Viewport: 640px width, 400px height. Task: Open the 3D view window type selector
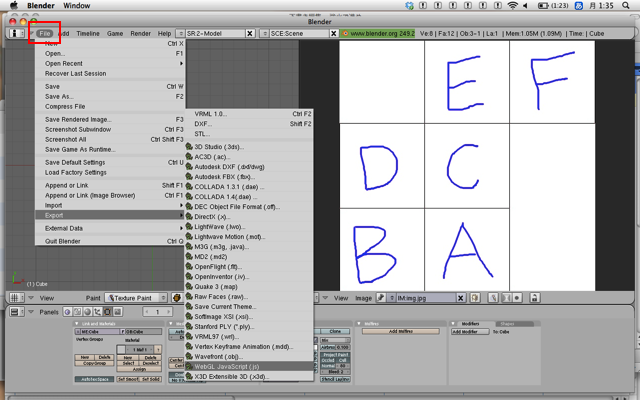tap(17, 298)
